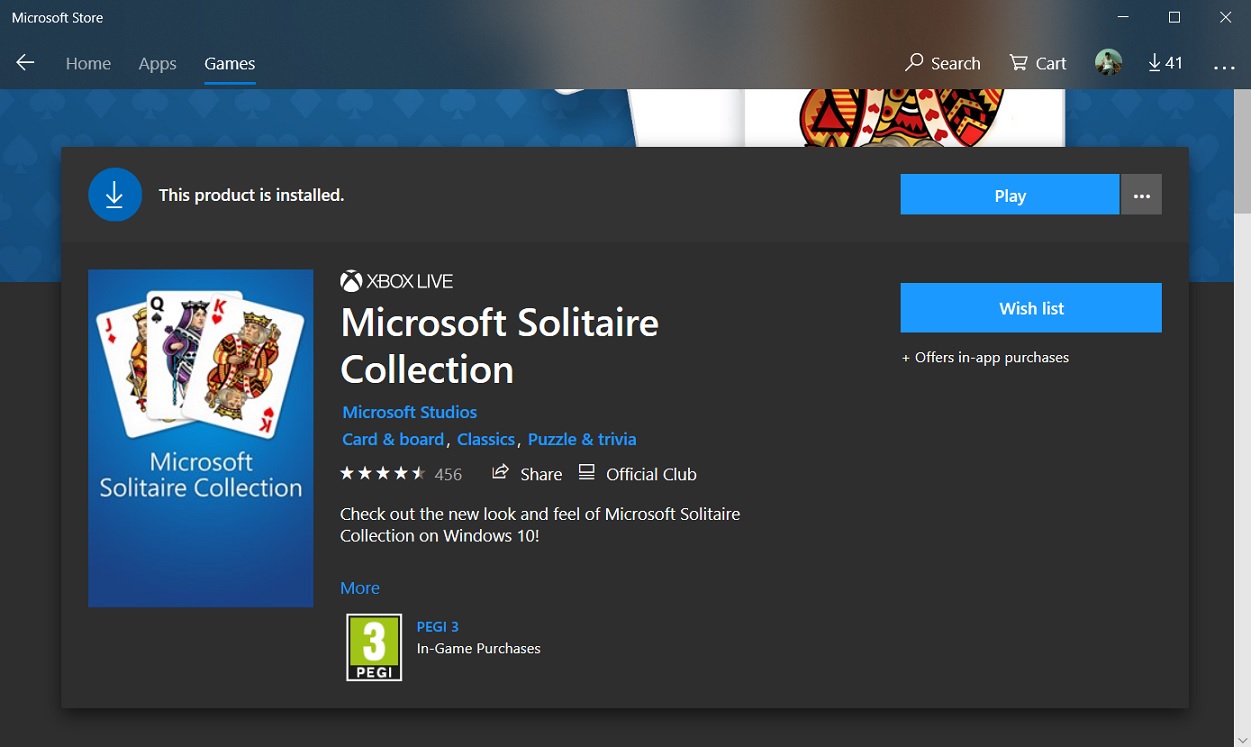The height and width of the screenshot is (747, 1251).
Task: Open the Cart
Action: tap(1037, 62)
